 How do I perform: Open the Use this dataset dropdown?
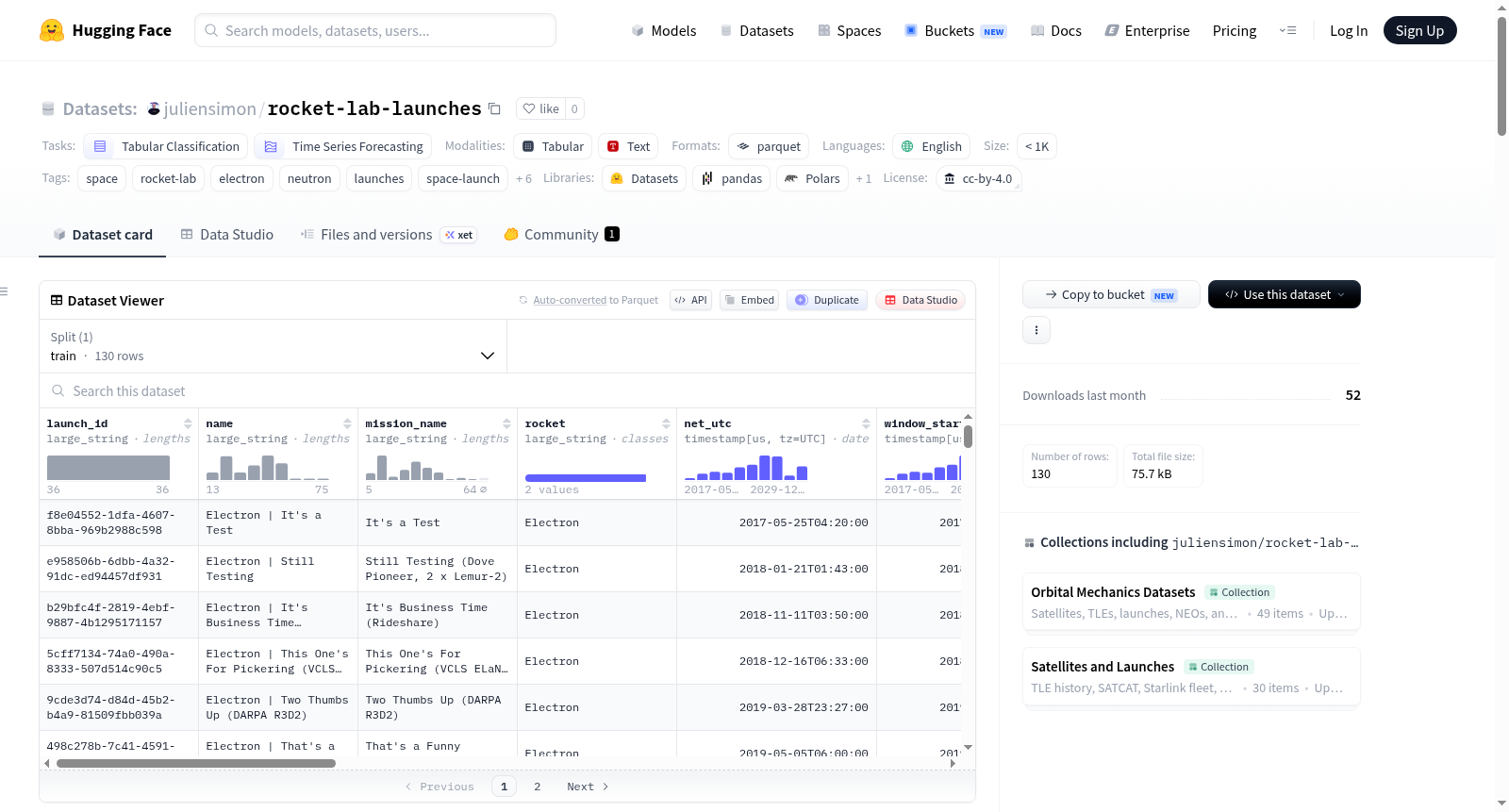1285,294
